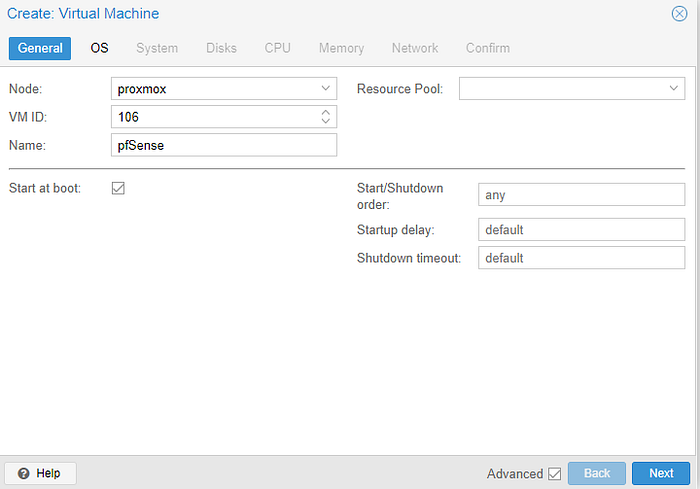The height and width of the screenshot is (489, 700).
Task: Go to the System tab
Action: (x=157, y=48)
